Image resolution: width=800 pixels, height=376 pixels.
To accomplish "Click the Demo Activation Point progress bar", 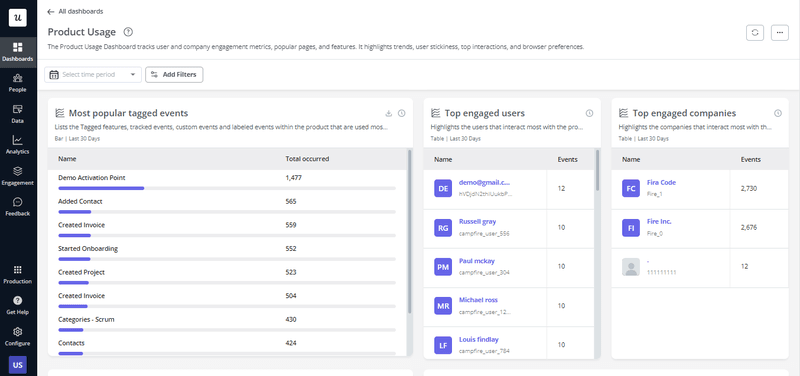I will (227, 188).
